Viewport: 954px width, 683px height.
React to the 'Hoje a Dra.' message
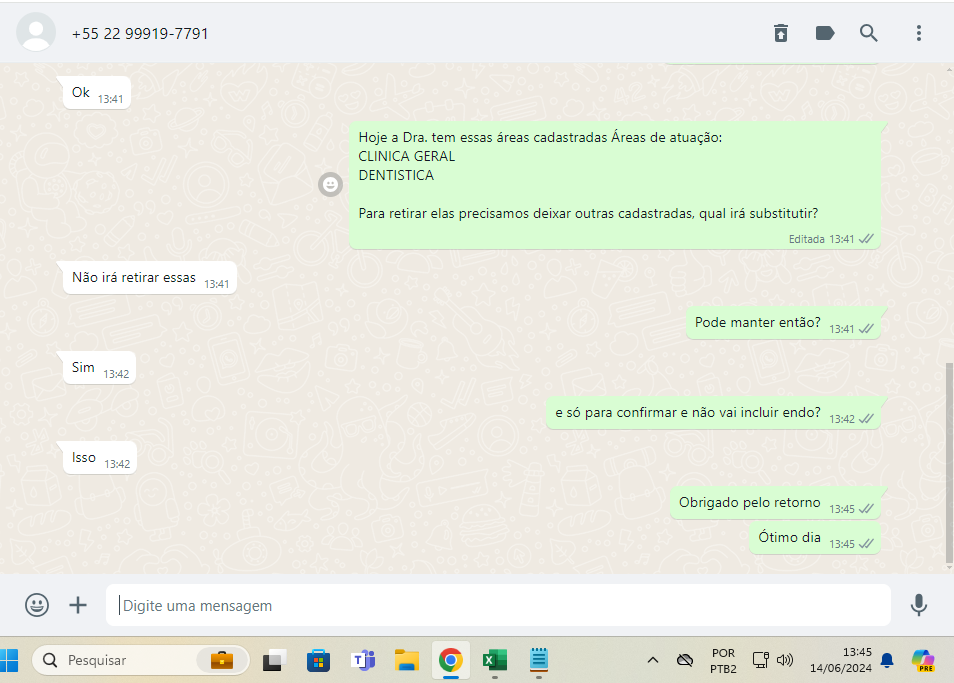click(x=330, y=184)
